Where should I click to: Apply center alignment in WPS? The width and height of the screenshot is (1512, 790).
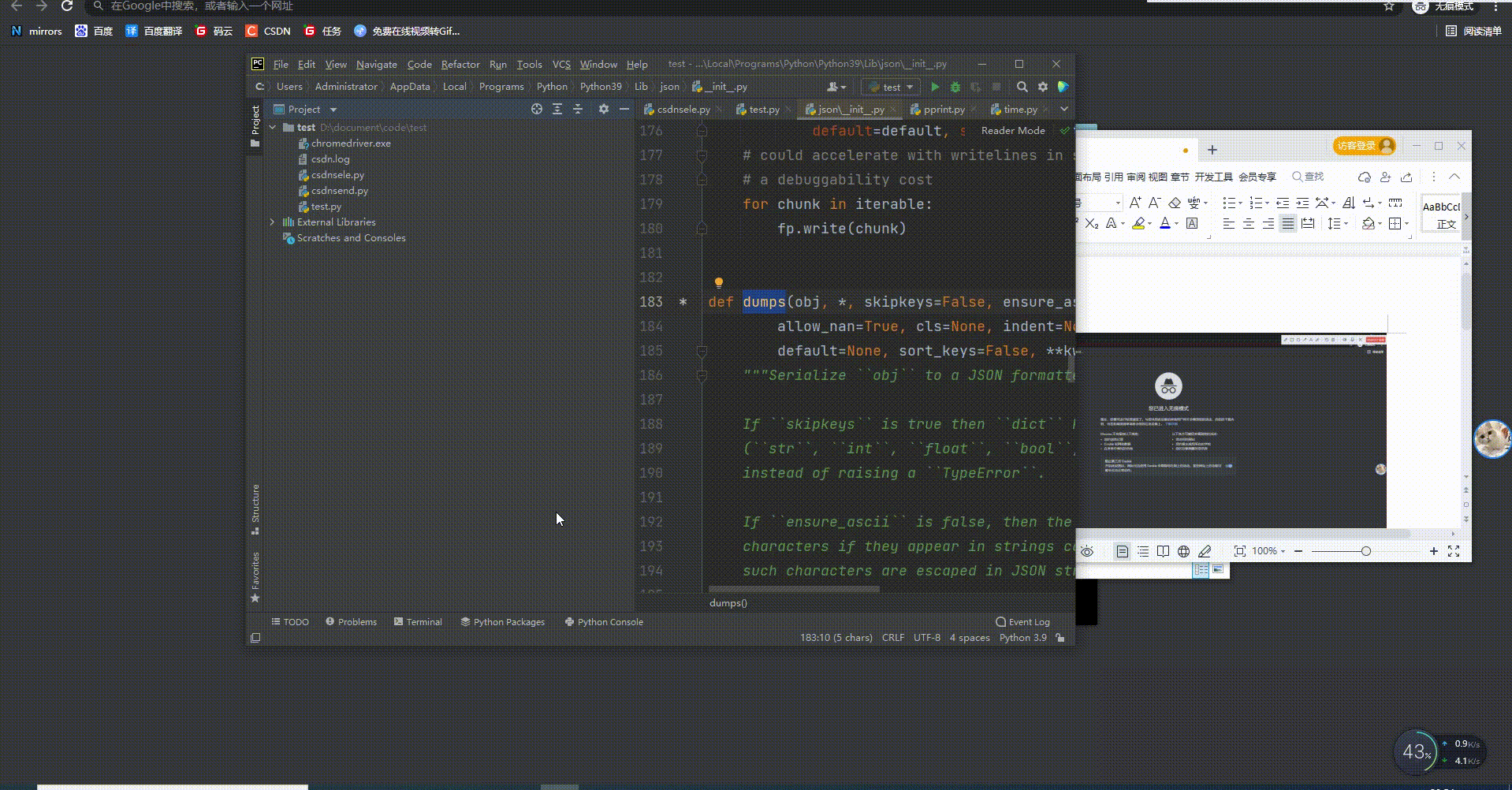coord(1249,224)
